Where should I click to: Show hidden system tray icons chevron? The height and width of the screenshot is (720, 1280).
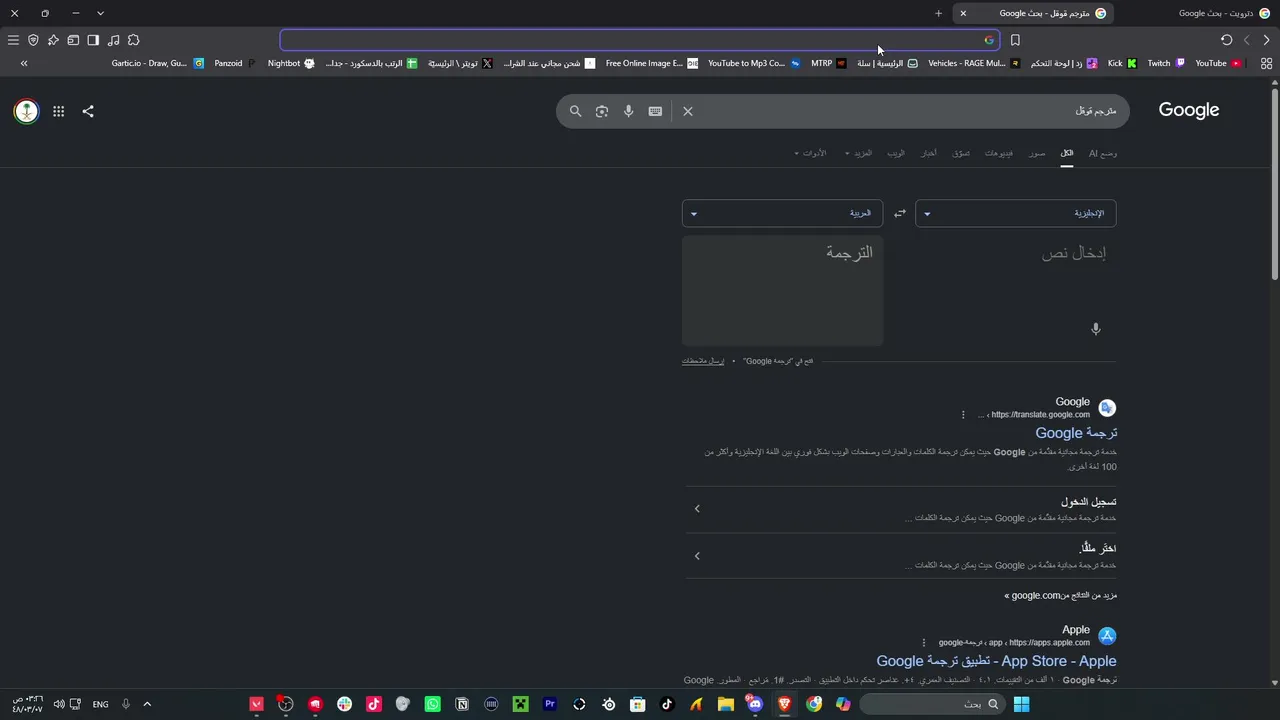[x=147, y=704]
